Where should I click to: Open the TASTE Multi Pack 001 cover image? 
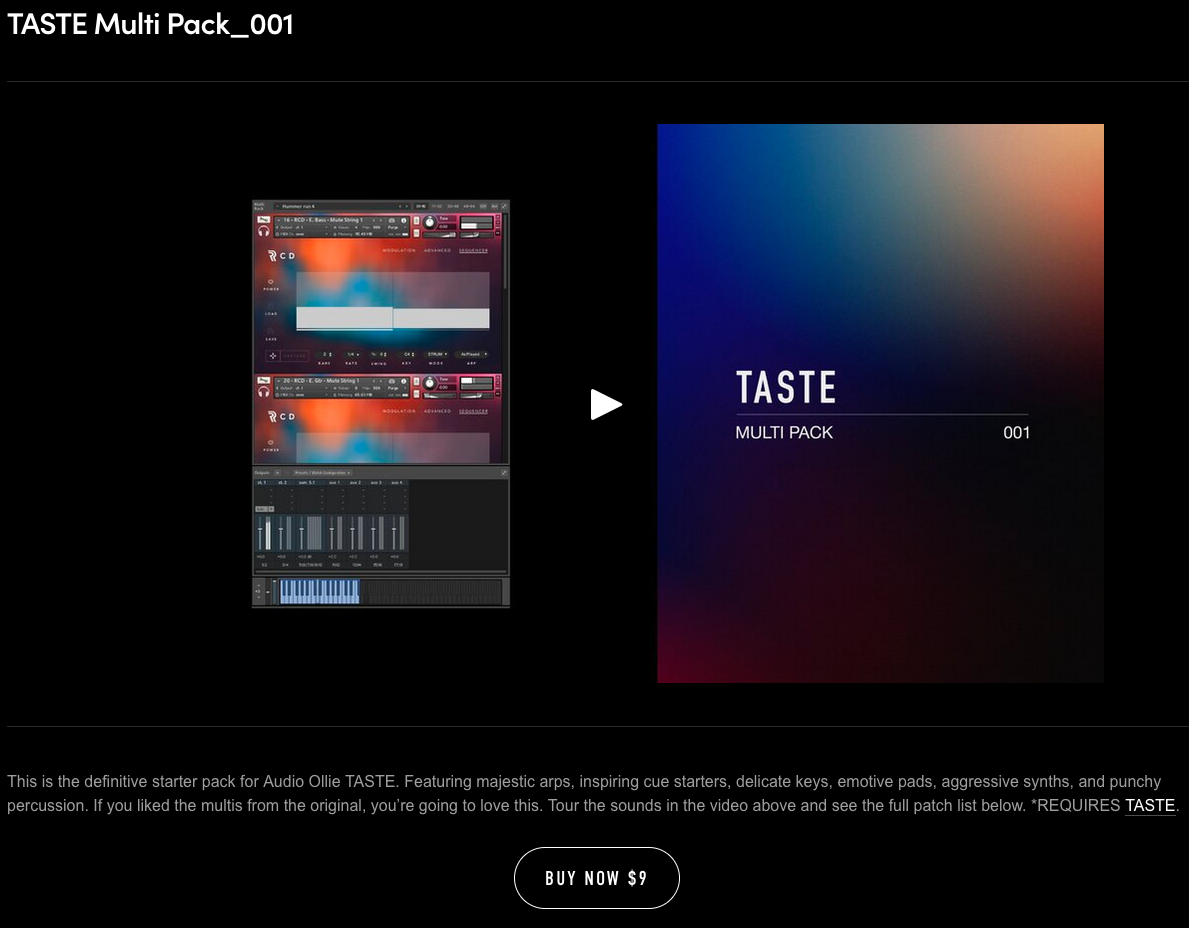coord(880,403)
